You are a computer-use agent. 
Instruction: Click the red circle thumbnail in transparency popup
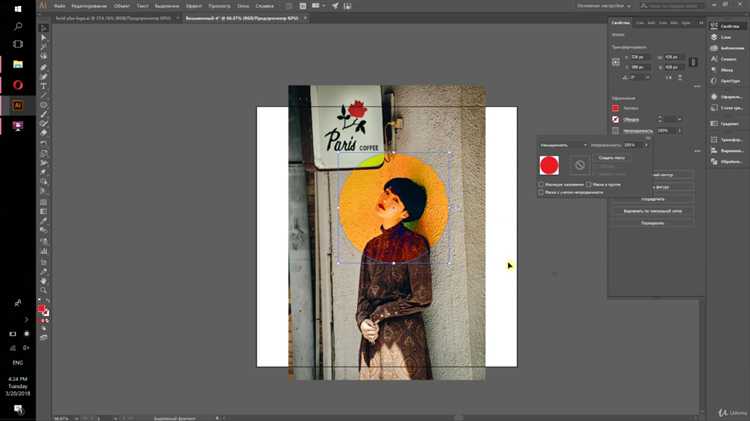549,165
